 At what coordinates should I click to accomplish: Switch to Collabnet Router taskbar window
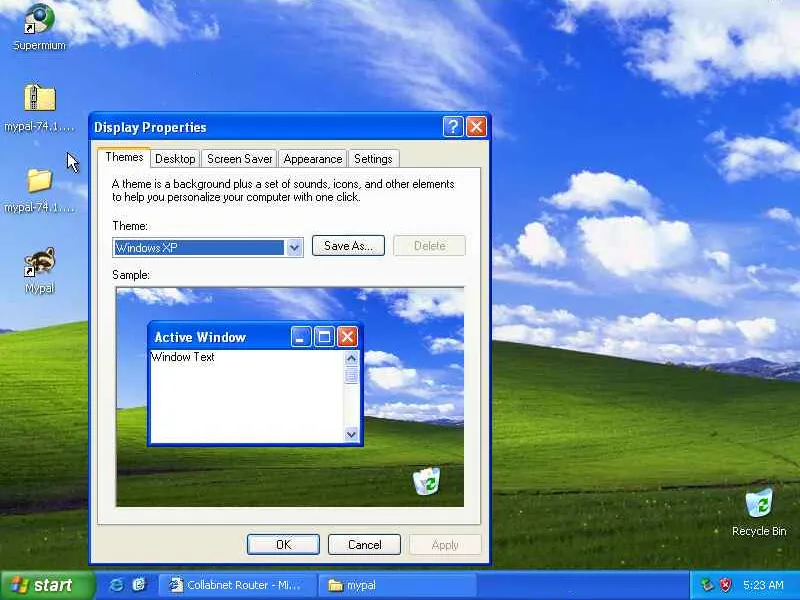click(x=236, y=585)
